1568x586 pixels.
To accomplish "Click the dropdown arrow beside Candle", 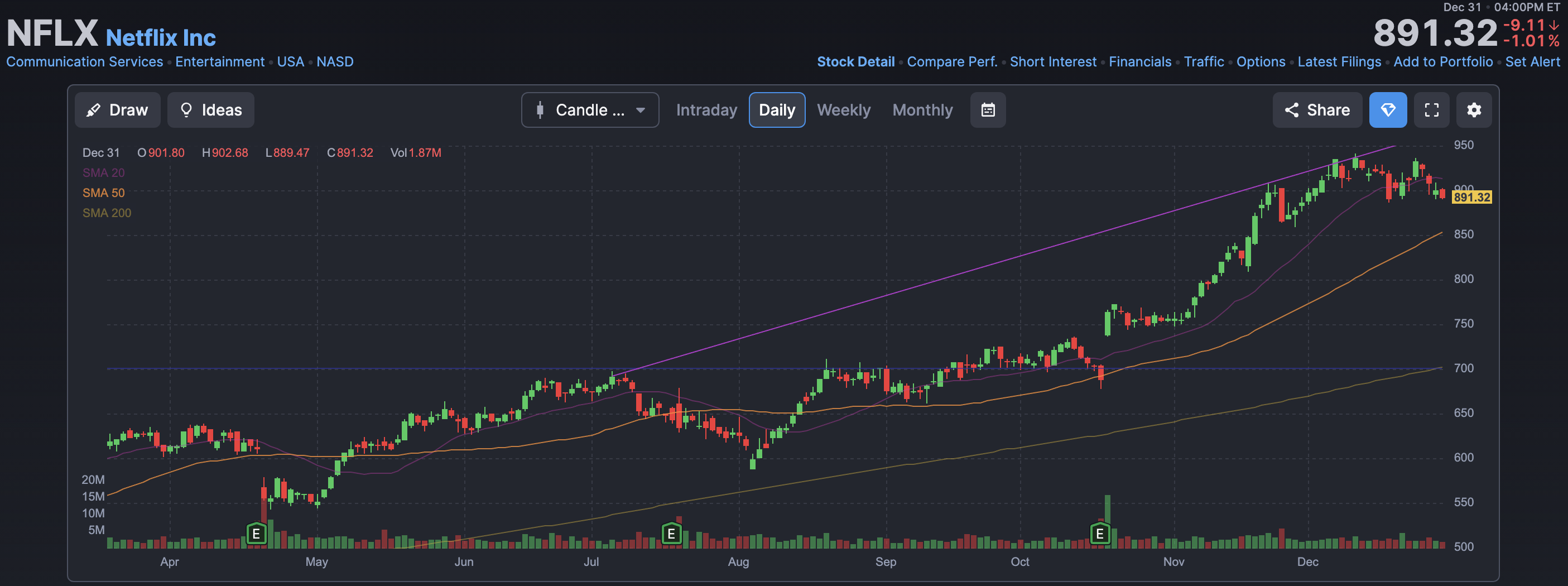I will 641,110.
